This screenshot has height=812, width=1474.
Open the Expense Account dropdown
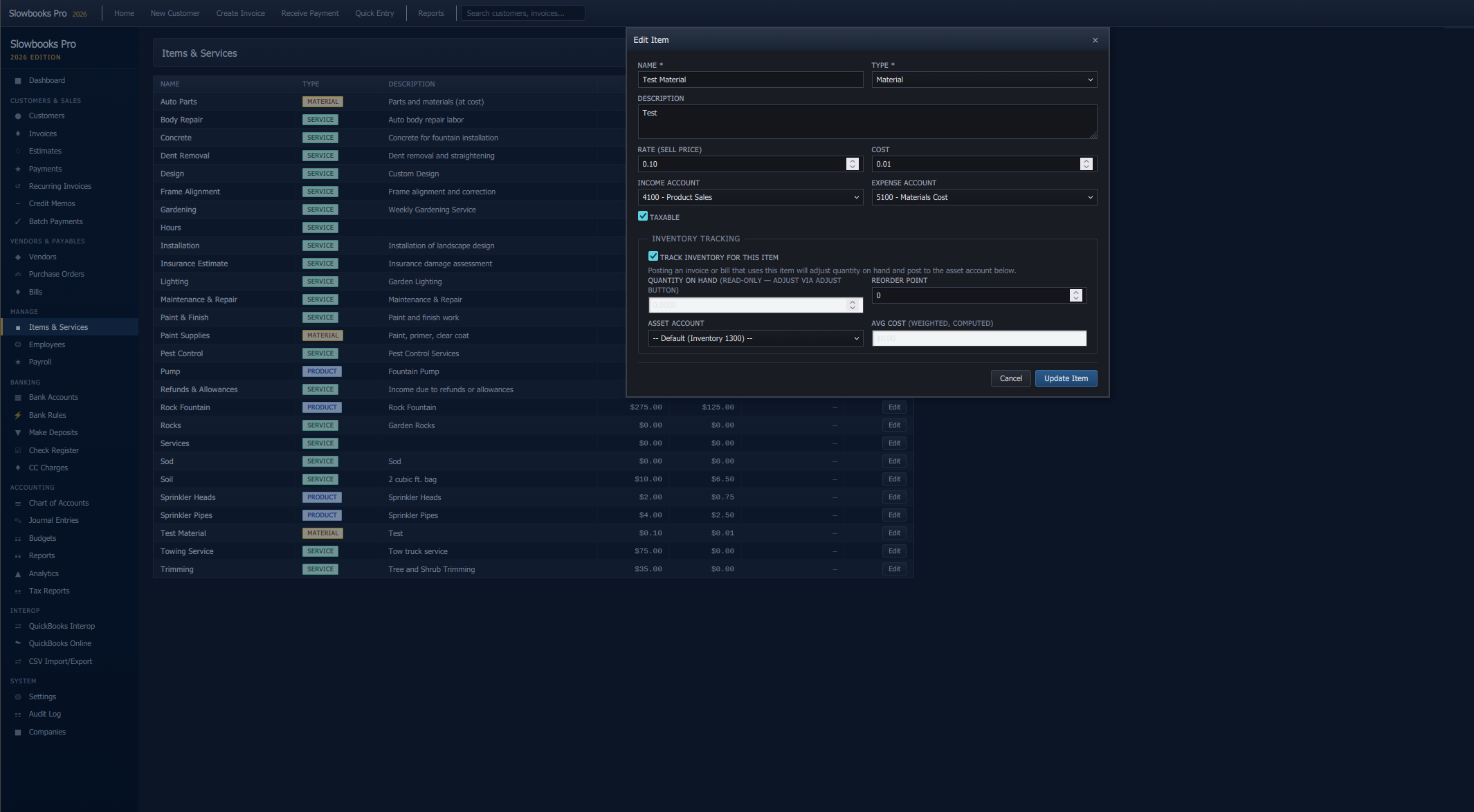[984, 198]
